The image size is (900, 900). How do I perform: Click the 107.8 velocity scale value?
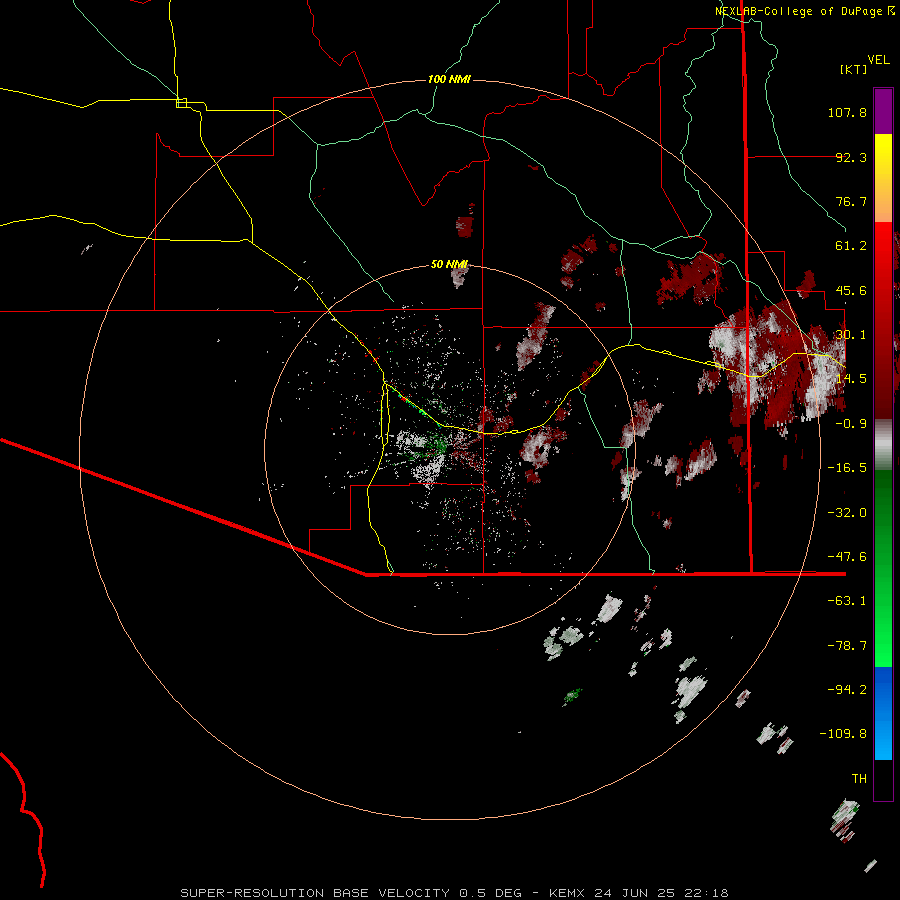click(847, 112)
